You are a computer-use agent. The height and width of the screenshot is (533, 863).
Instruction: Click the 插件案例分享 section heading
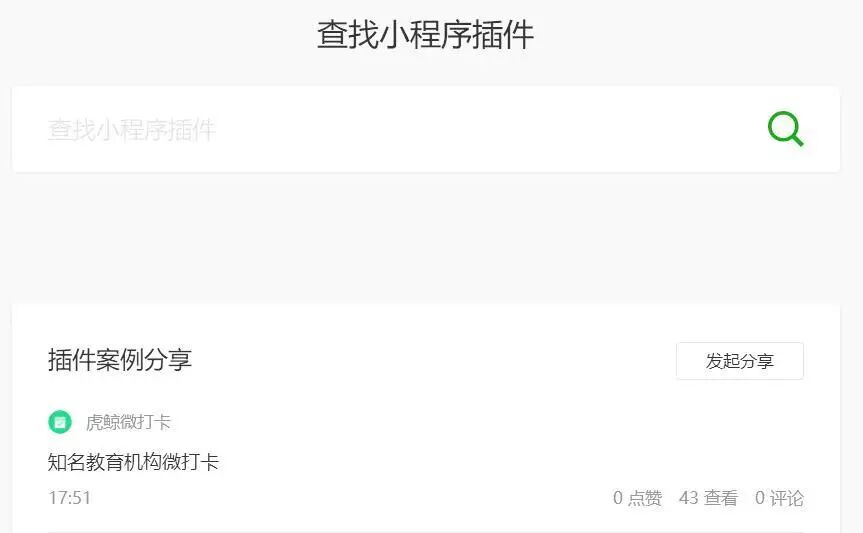[x=119, y=360]
